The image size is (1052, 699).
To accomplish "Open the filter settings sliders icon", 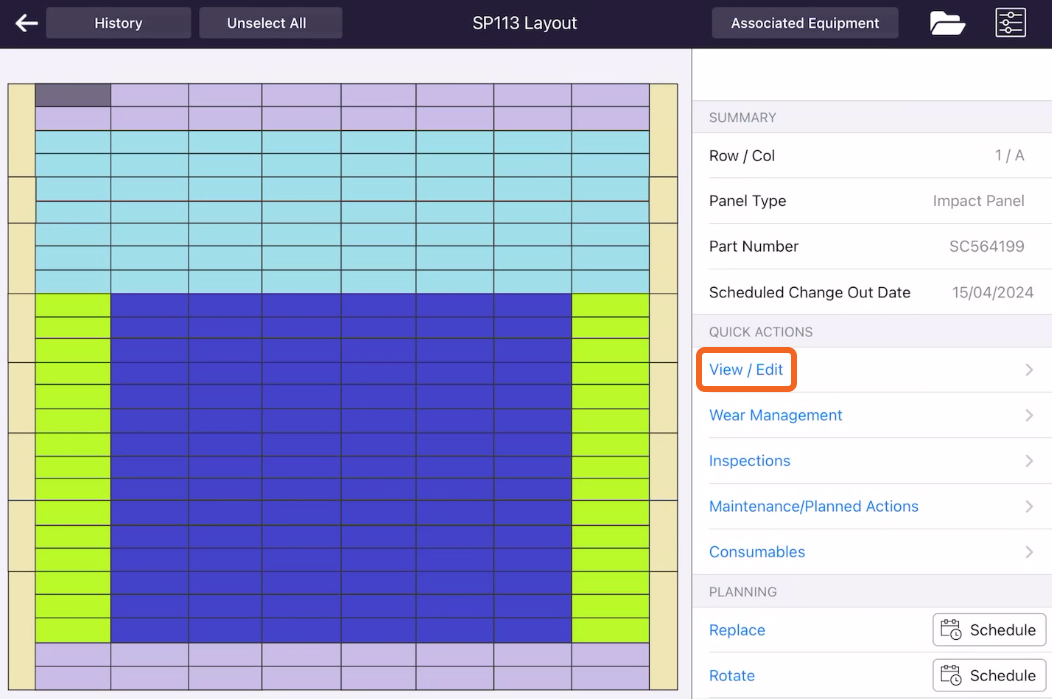I will 1010,23.
